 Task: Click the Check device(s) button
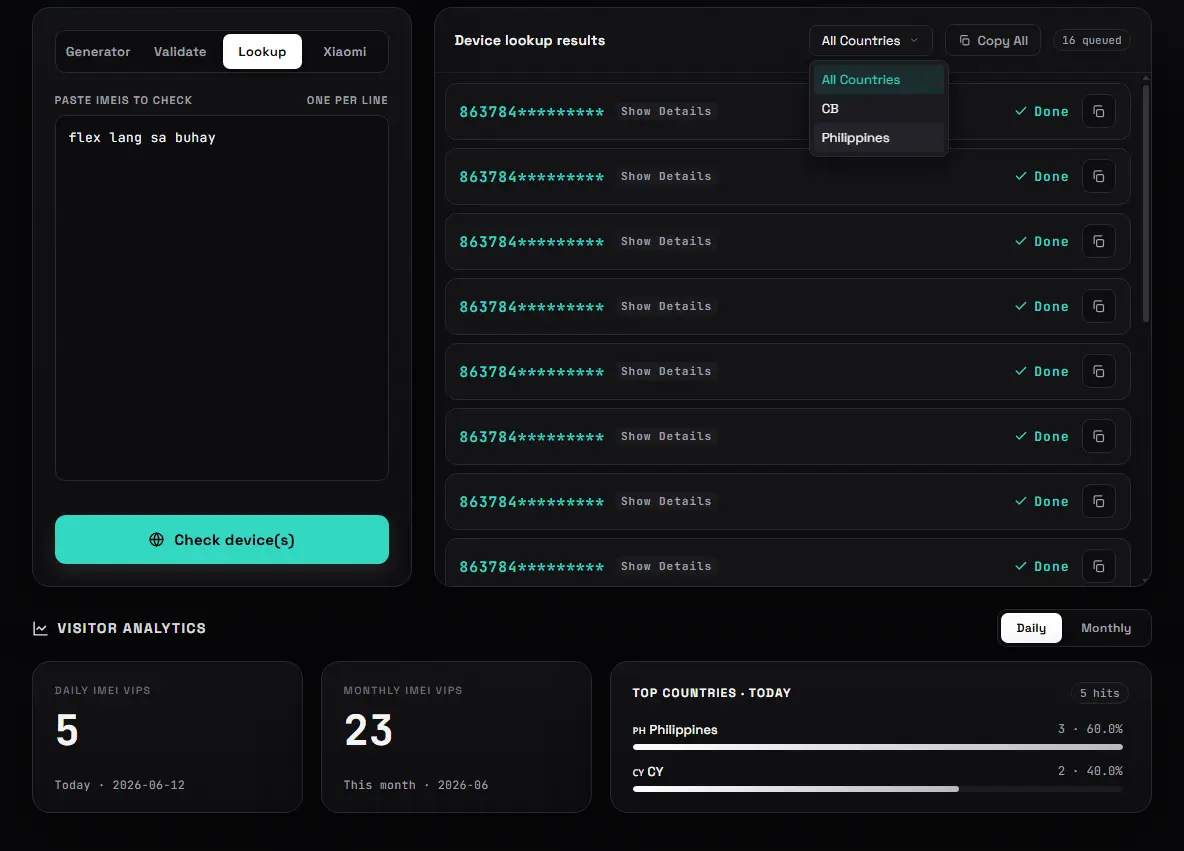click(x=222, y=539)
